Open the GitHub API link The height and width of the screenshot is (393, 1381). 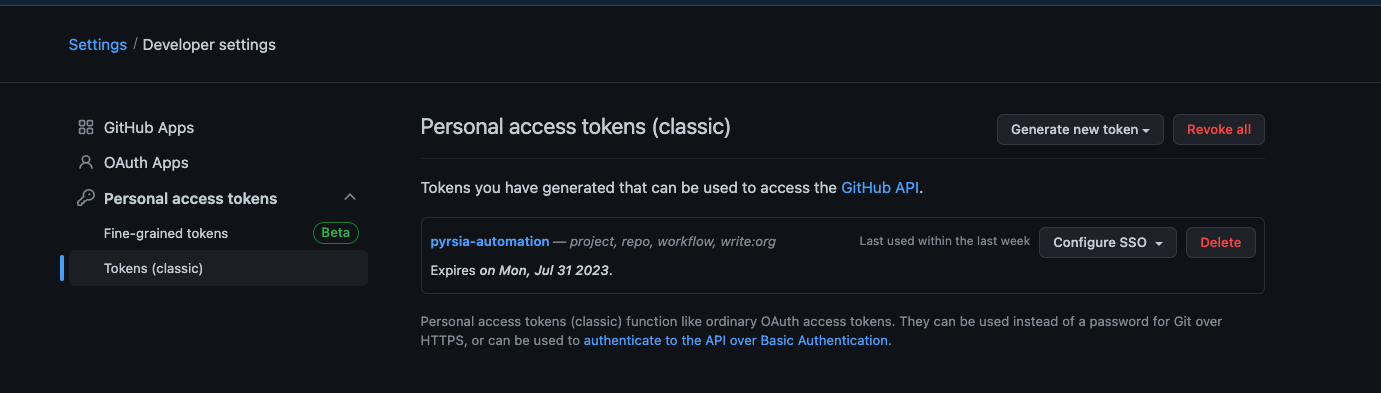(x=880, y=187)
